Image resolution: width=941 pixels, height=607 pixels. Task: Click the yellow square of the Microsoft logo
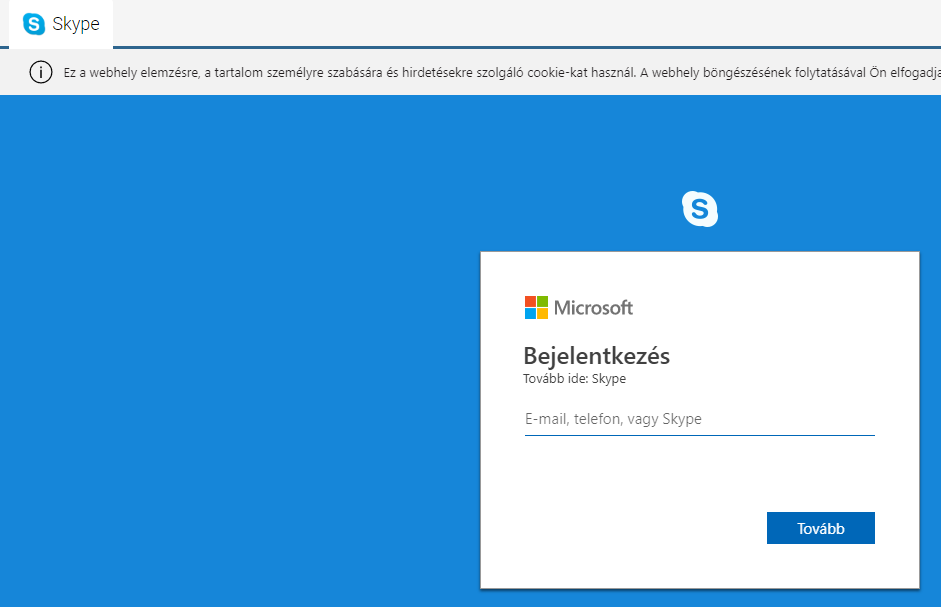coord(542,313)
